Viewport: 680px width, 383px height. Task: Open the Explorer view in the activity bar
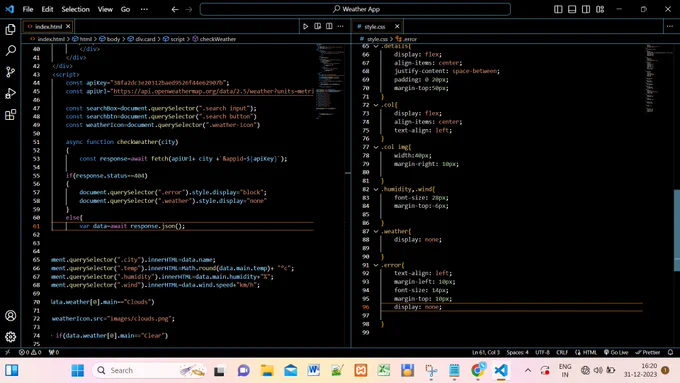10,29
